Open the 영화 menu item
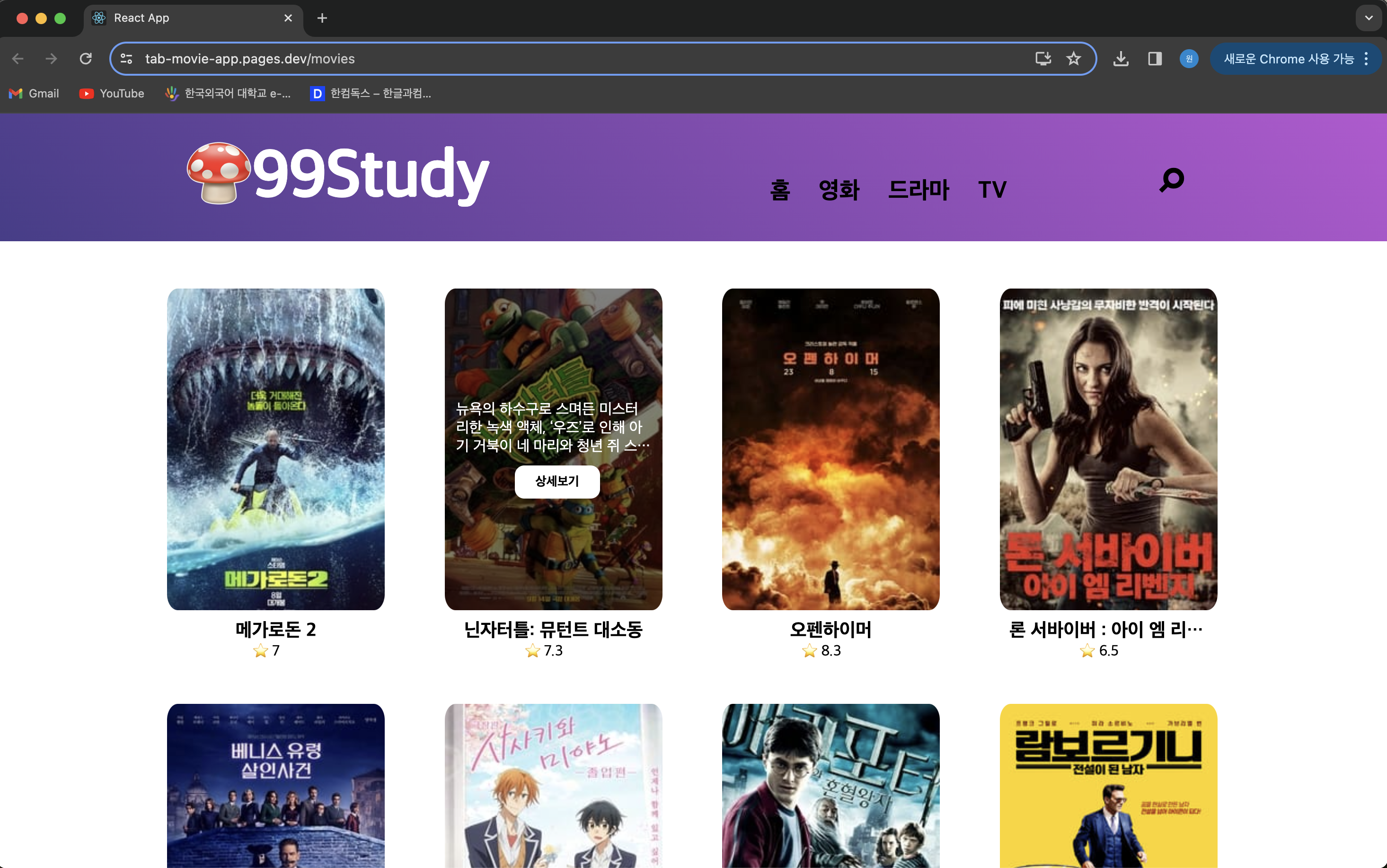1387x868 pixels. click(x=839, y=189)
